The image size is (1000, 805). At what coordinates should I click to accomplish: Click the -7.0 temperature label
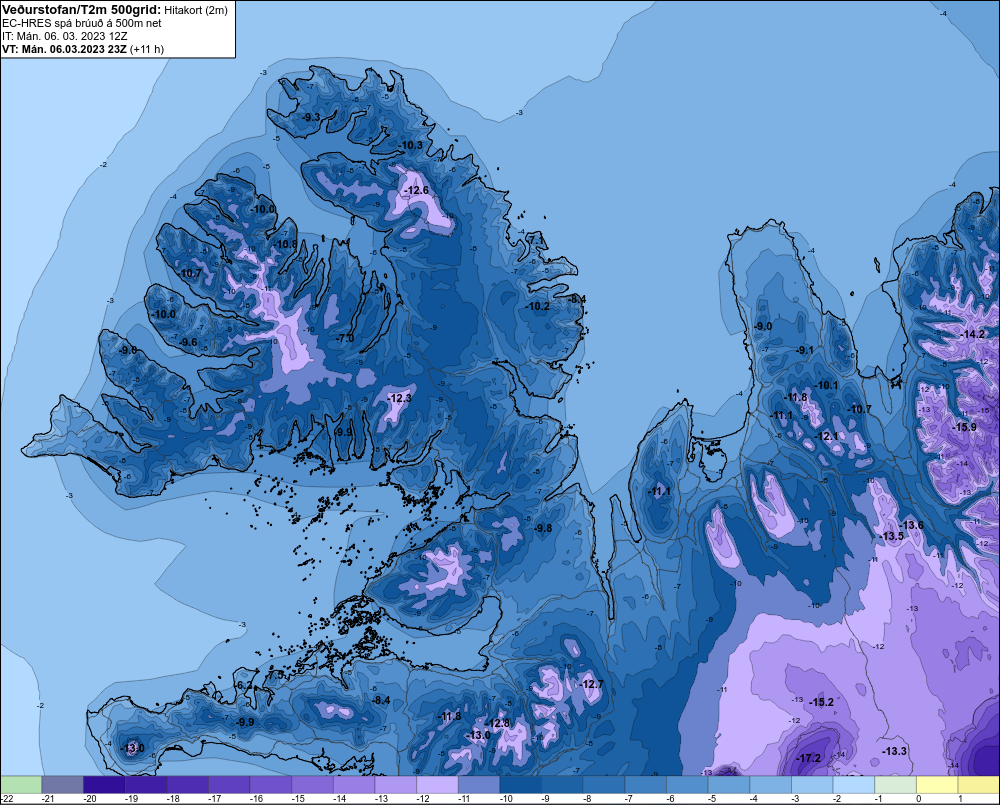(x=344, y=338)
